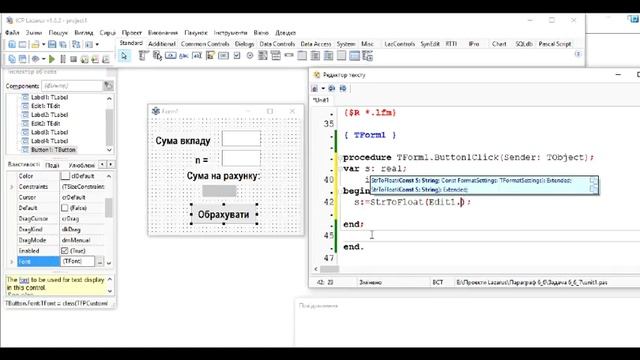
Task: Click the green Run button
Action: coord(52,59)
